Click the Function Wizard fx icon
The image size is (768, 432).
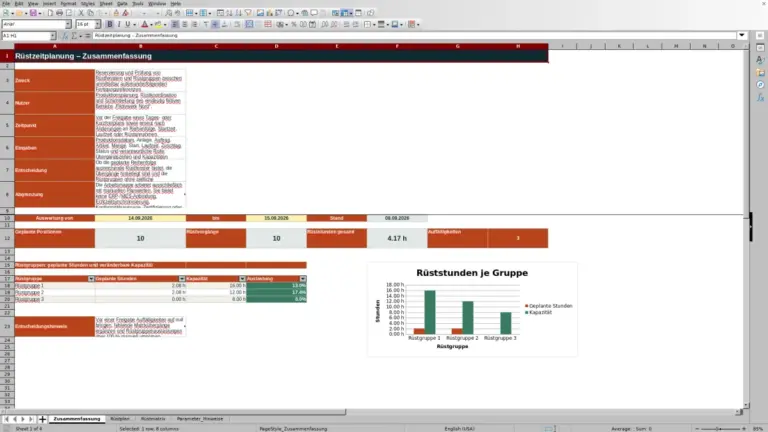click(x=65, y=36)
